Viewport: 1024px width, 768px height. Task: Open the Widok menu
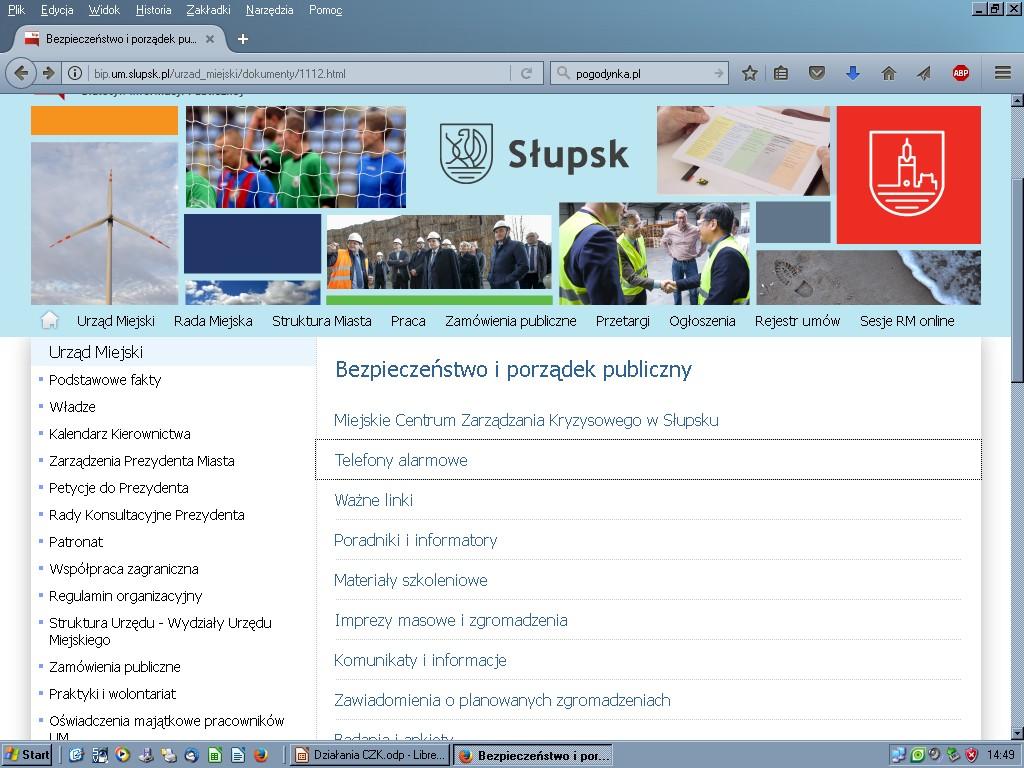pyautogui.click(x=104, y=10)
